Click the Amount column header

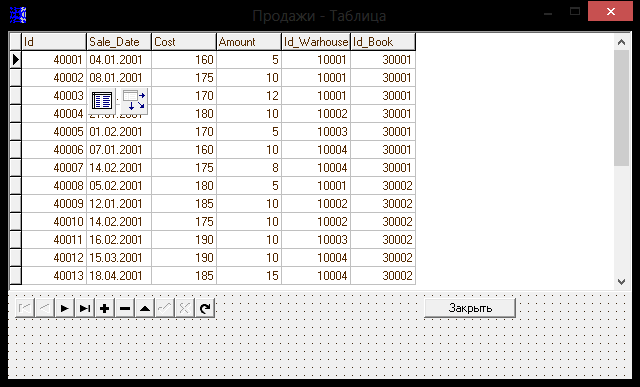pyautogui.click(x=249, y=42)
